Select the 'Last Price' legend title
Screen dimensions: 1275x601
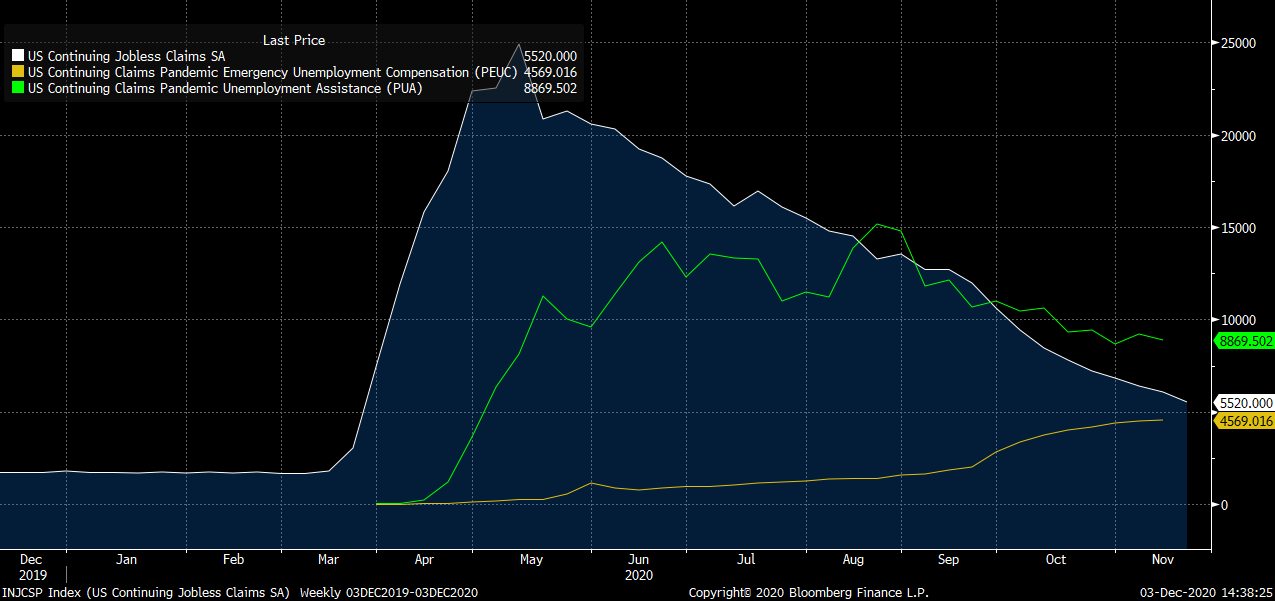click(293, 40)
